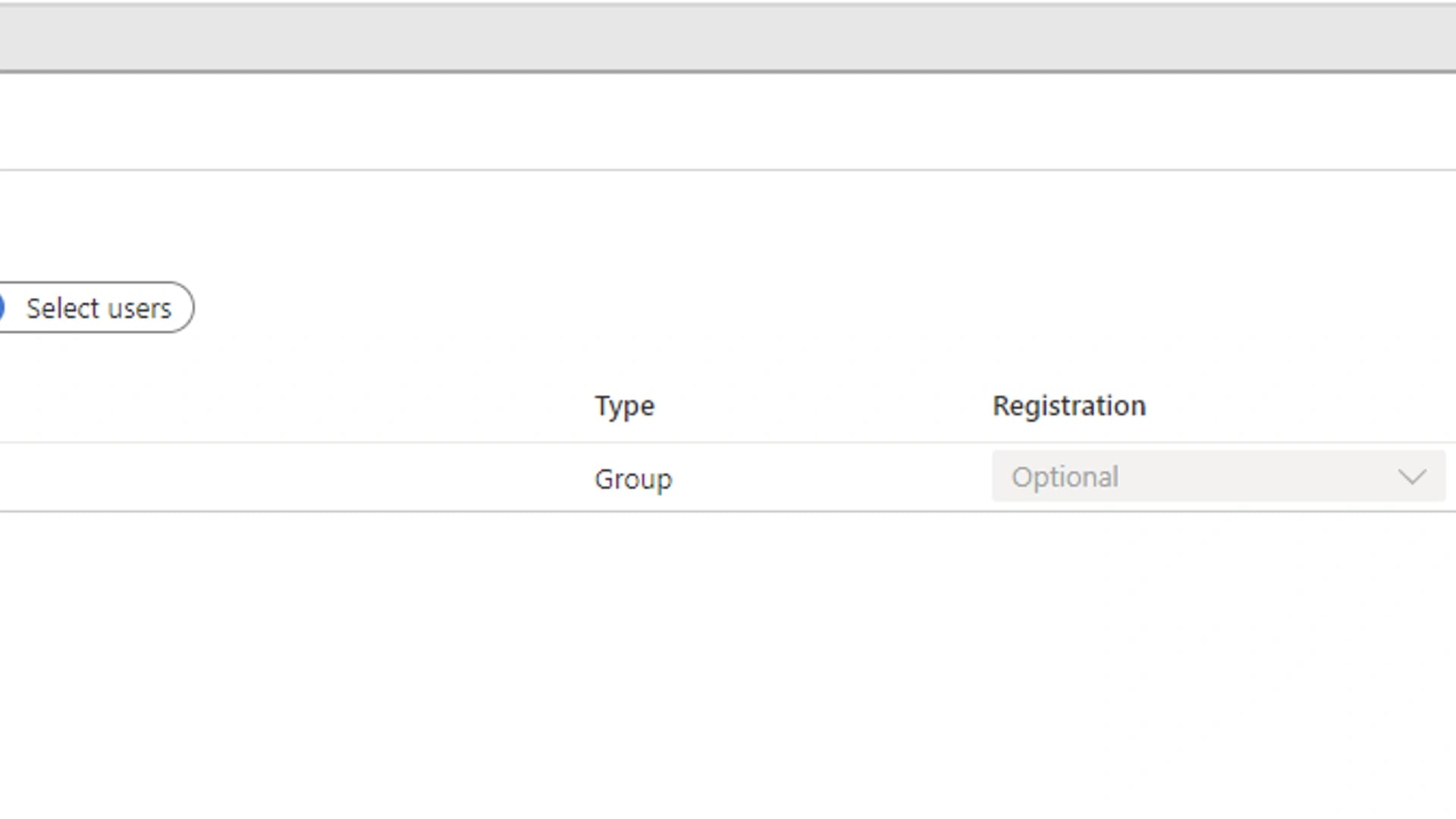Click the space between Type and Registration headers
The width and height of the screenshot is (1456, 819).
[x=823, y=406]
